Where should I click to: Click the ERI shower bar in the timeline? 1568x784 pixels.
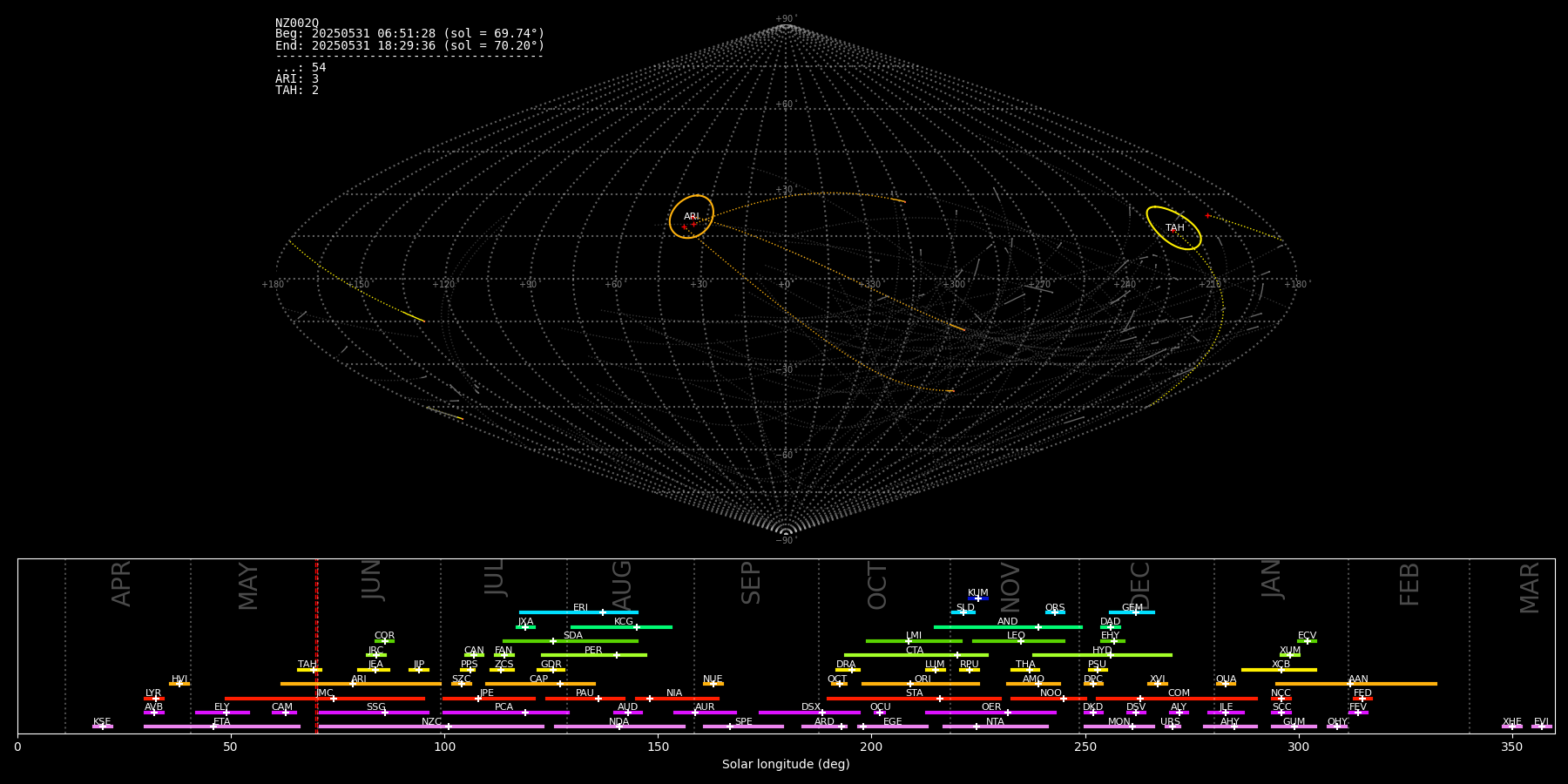click(578, 612)
